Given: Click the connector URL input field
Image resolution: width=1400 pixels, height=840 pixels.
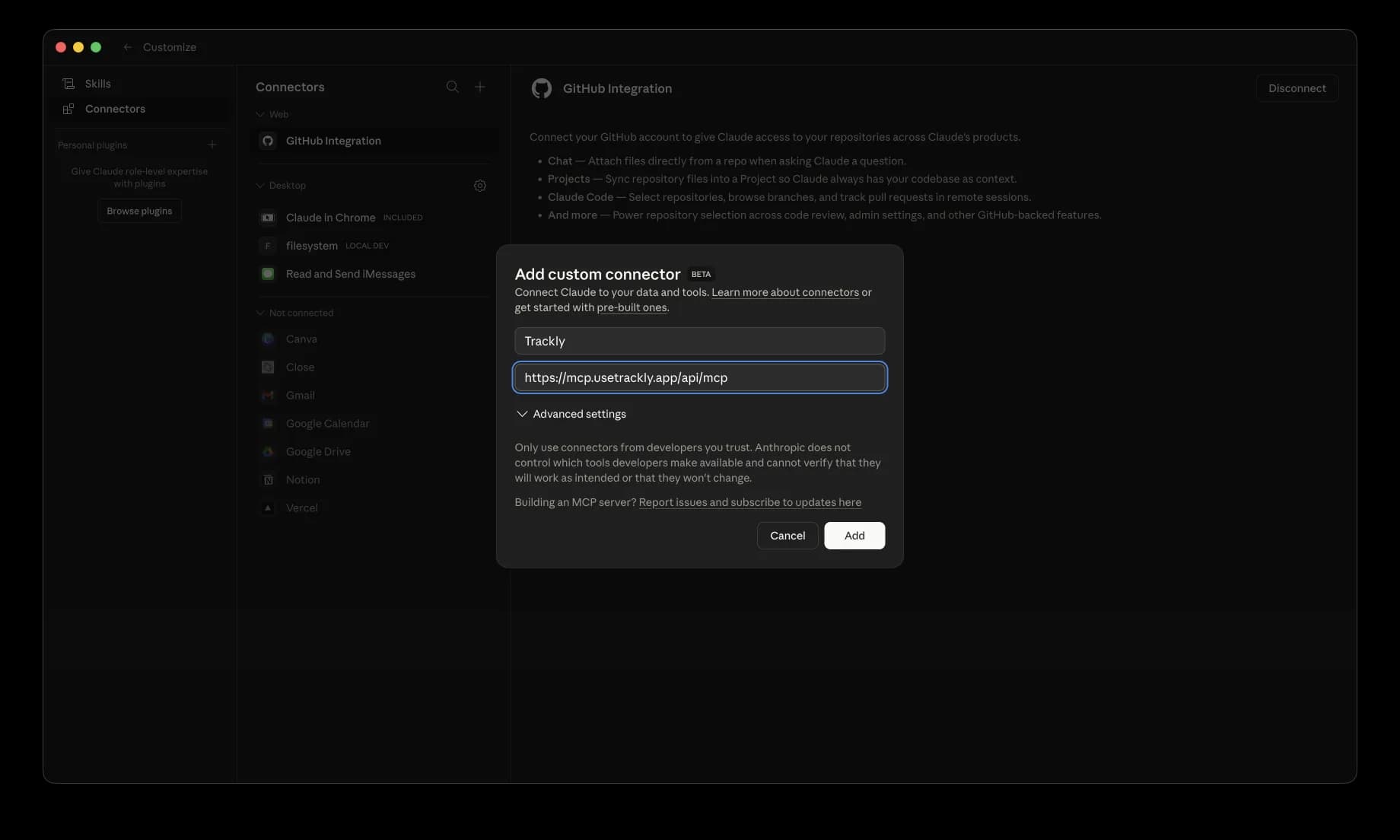Looking at the screenshot, I should [699, 377].
